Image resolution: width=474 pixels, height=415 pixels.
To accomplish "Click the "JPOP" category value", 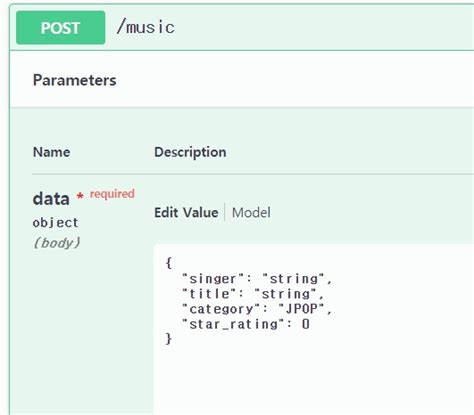I will pyautogui.click(x=302, y=309).
